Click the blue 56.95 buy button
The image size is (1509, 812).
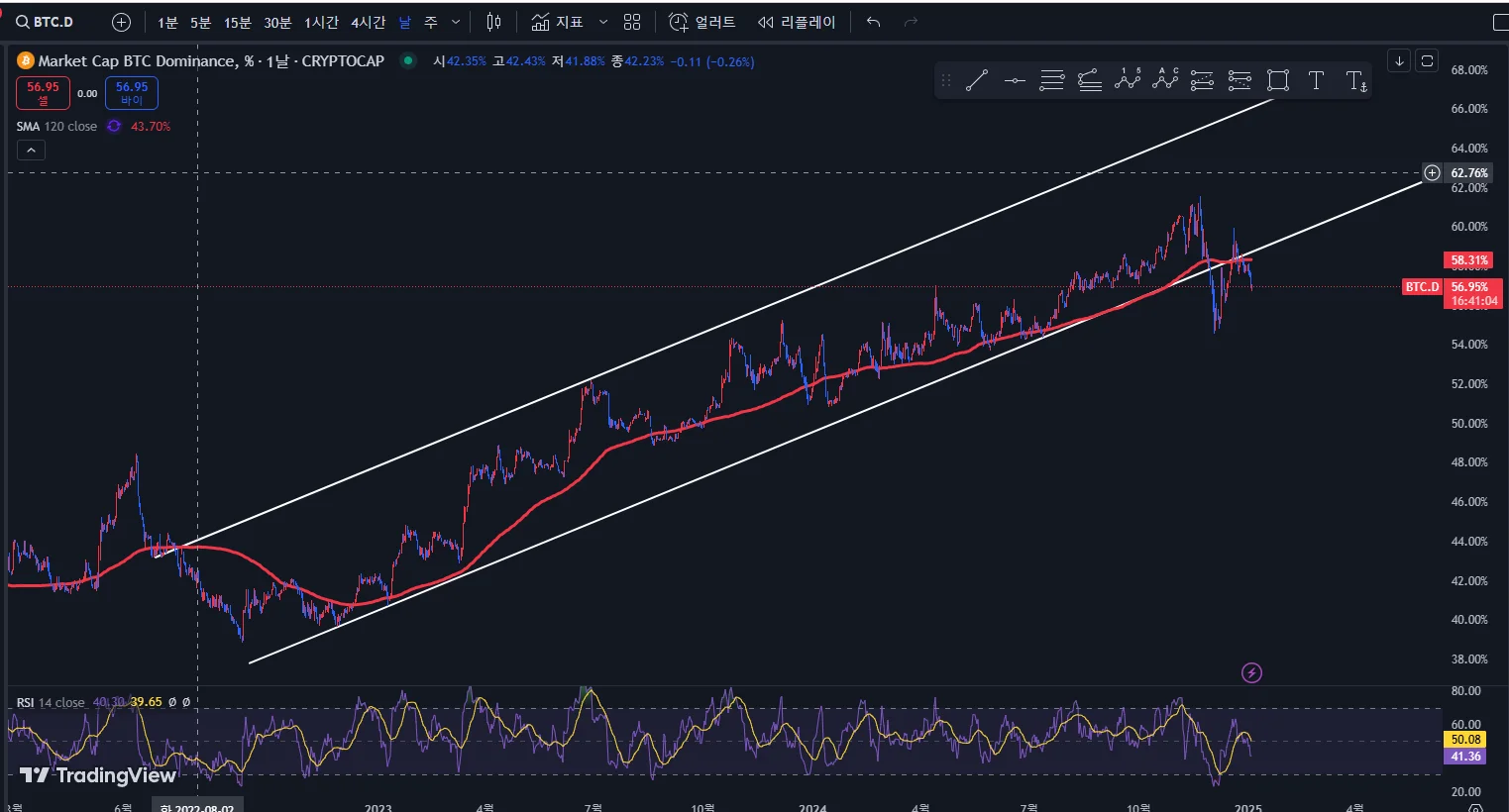(131, 93)
